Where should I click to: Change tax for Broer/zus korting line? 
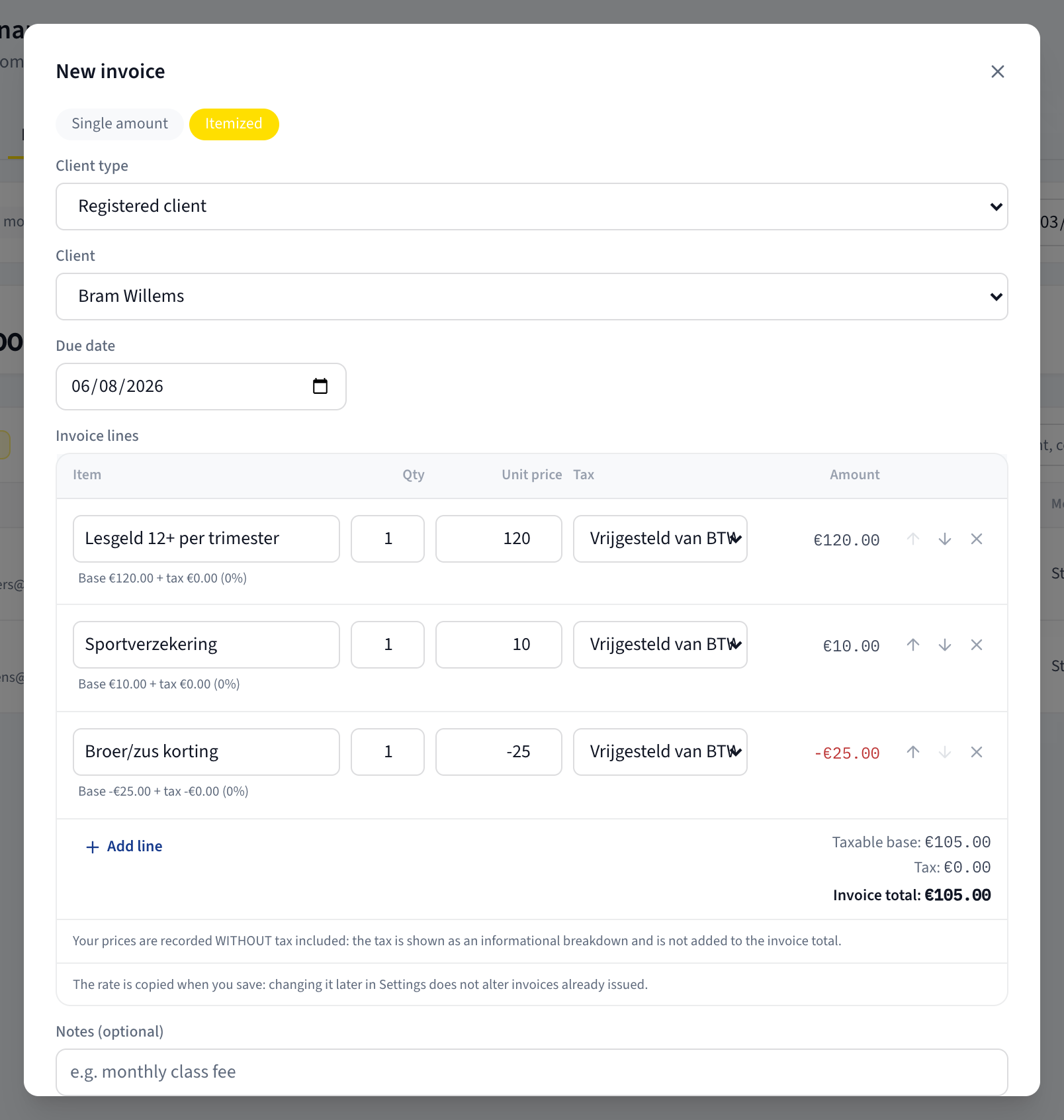click(660, 752)
